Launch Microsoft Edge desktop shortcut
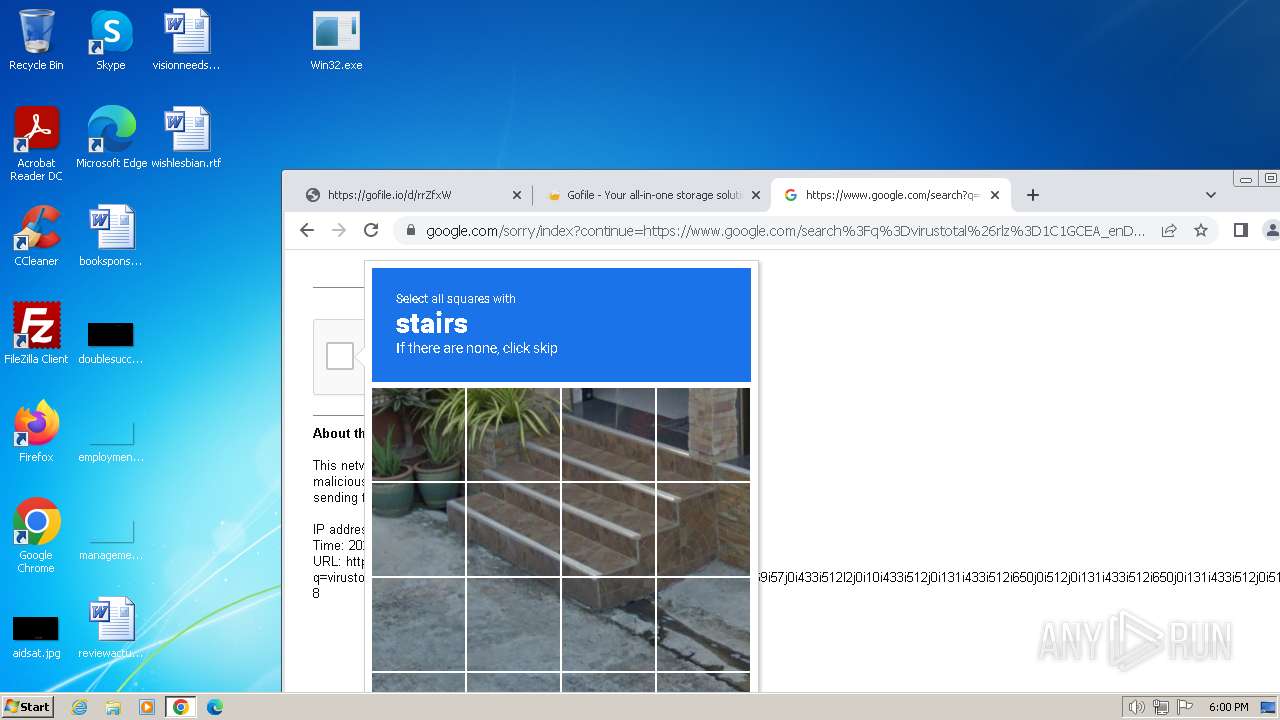This screenshot has width=1280, height=720. point(111,138)
